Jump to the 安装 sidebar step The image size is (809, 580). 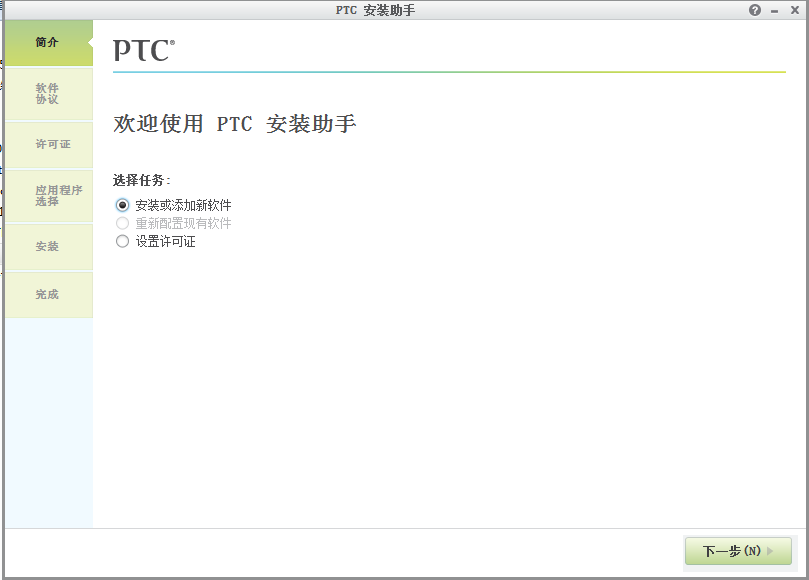[x=49, y=247]
